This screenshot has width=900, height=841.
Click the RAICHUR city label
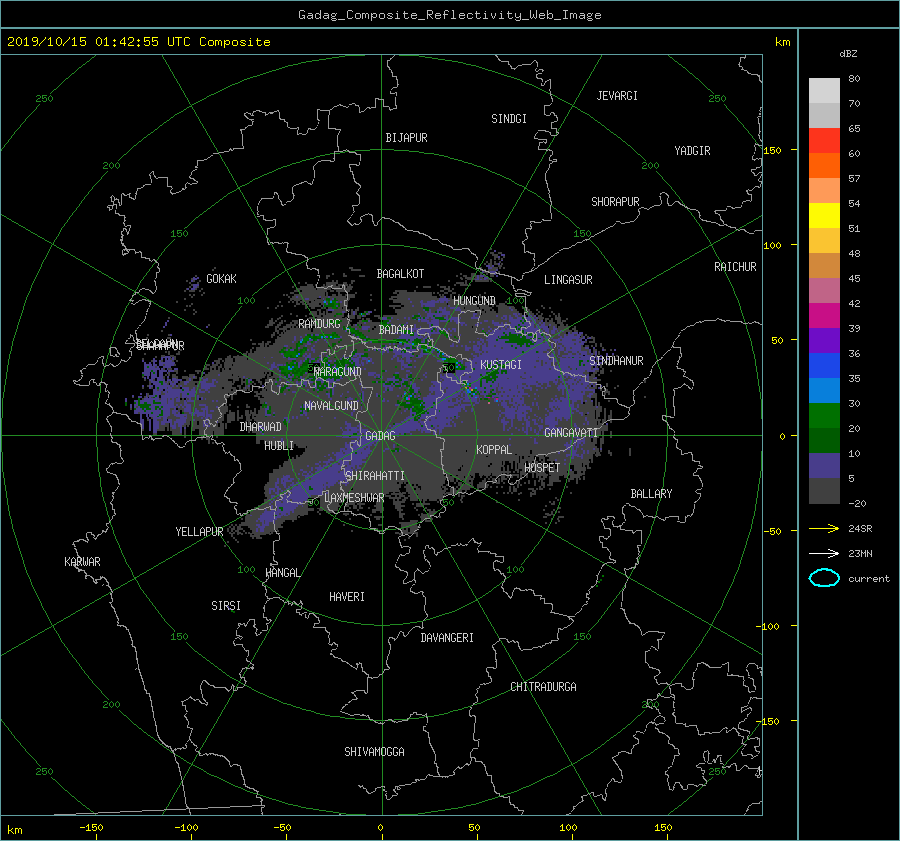coord(735,267)
